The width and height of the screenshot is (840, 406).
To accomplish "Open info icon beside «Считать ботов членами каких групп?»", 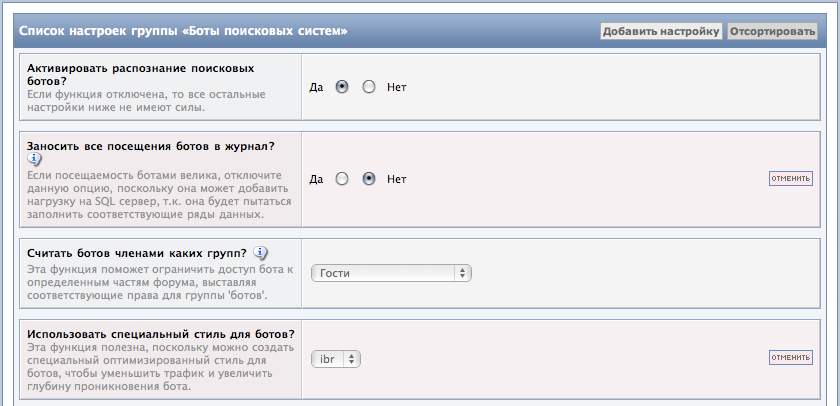I will tap(260, 252).
